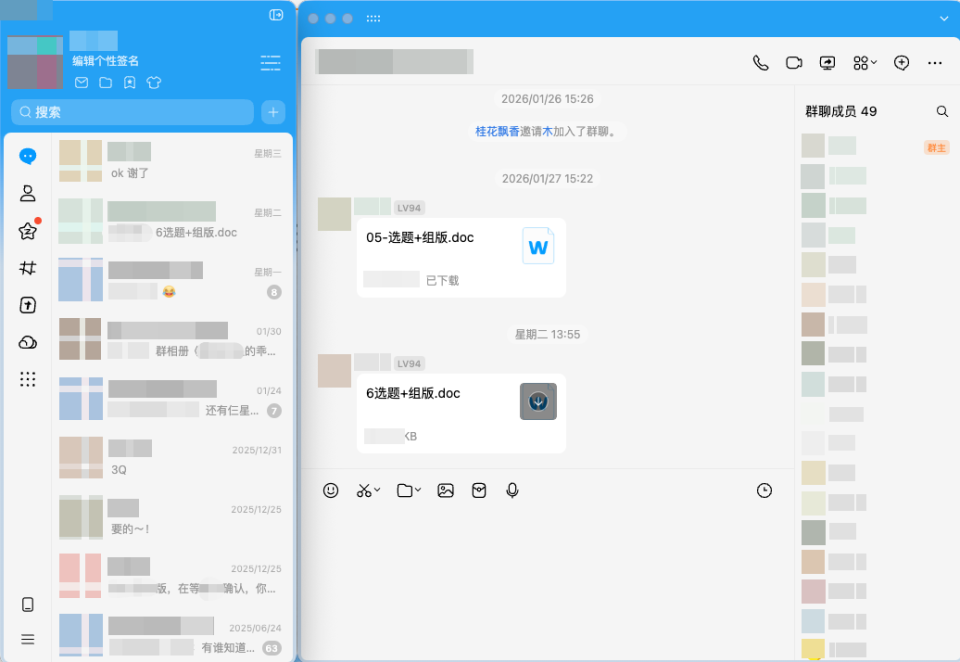Expand the screenshot options dropdown
This screenshot has height=662, width=960.
coord(377,491)
